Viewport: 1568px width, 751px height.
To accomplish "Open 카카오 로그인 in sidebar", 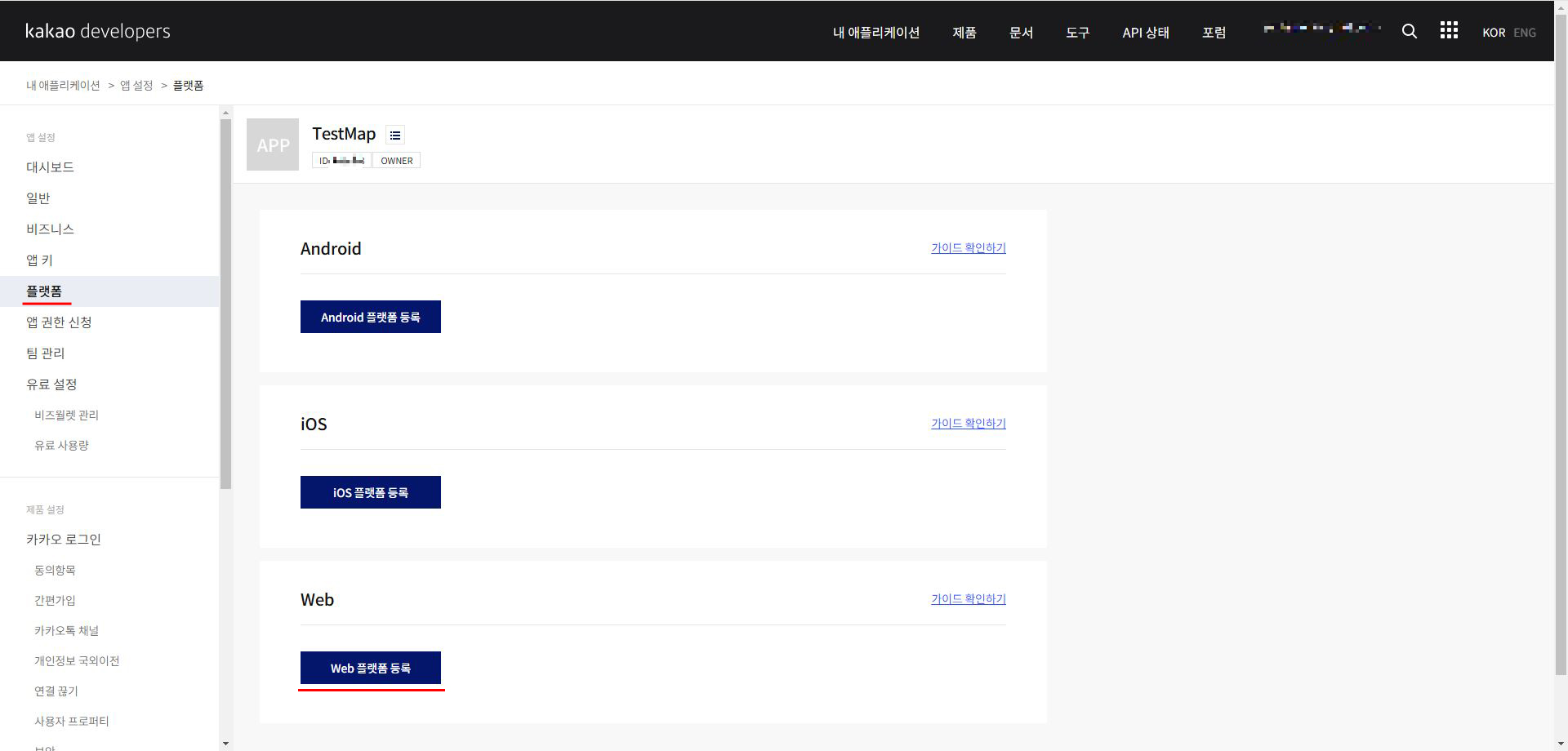I will point(63,539).
